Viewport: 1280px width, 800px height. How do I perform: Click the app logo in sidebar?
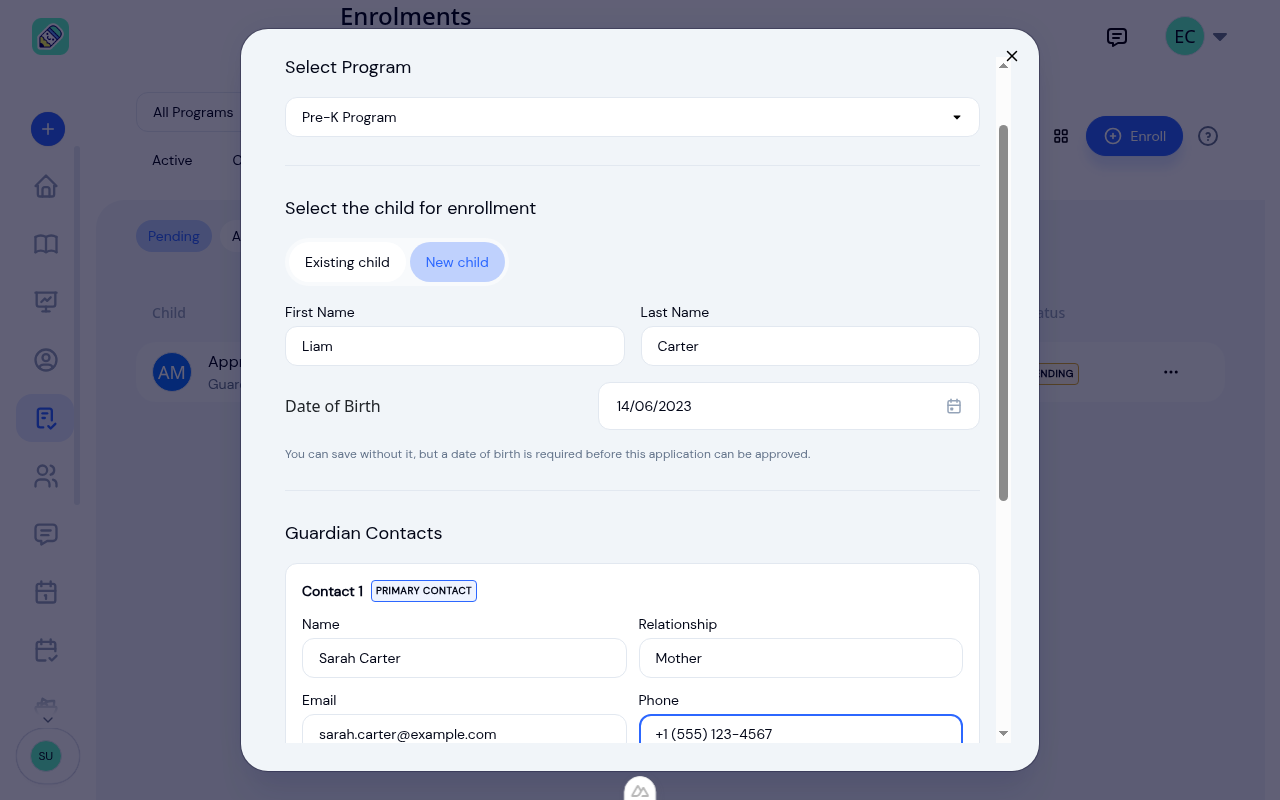[x=50, y=37]
